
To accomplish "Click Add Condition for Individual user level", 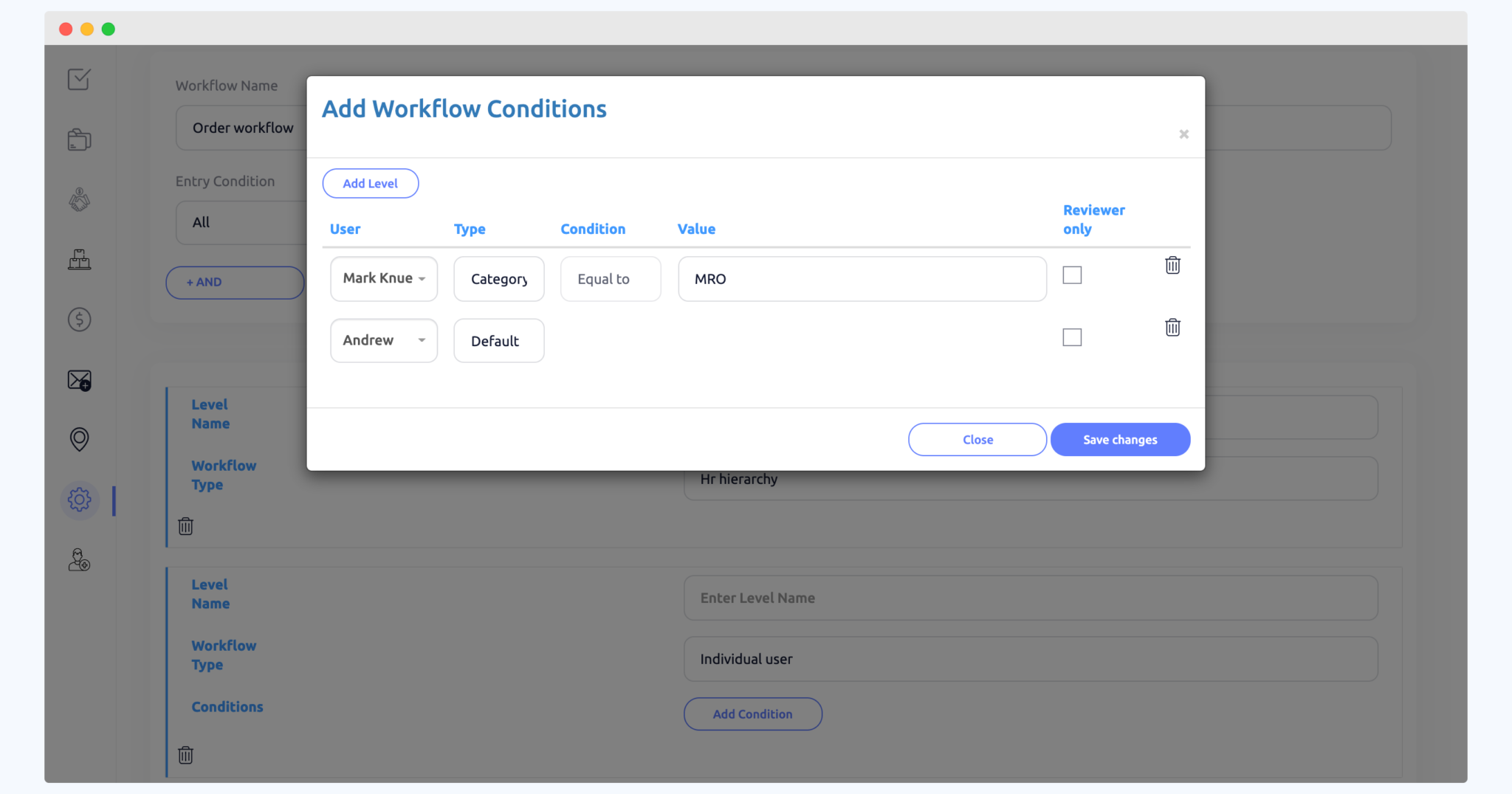I will [752, 714].
